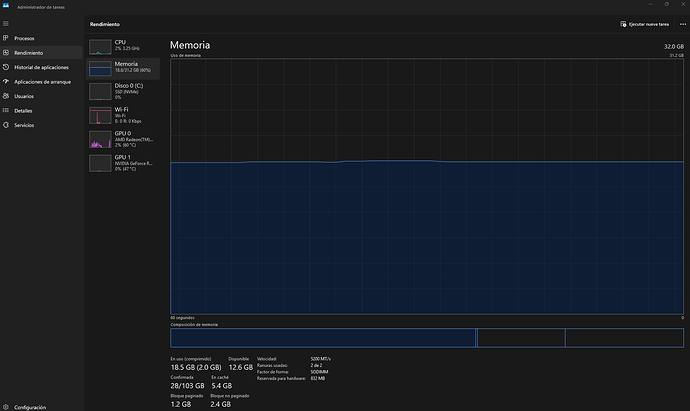
Task: Maximize or restore the Task Manager window
Action: click(x=667, y=4)
